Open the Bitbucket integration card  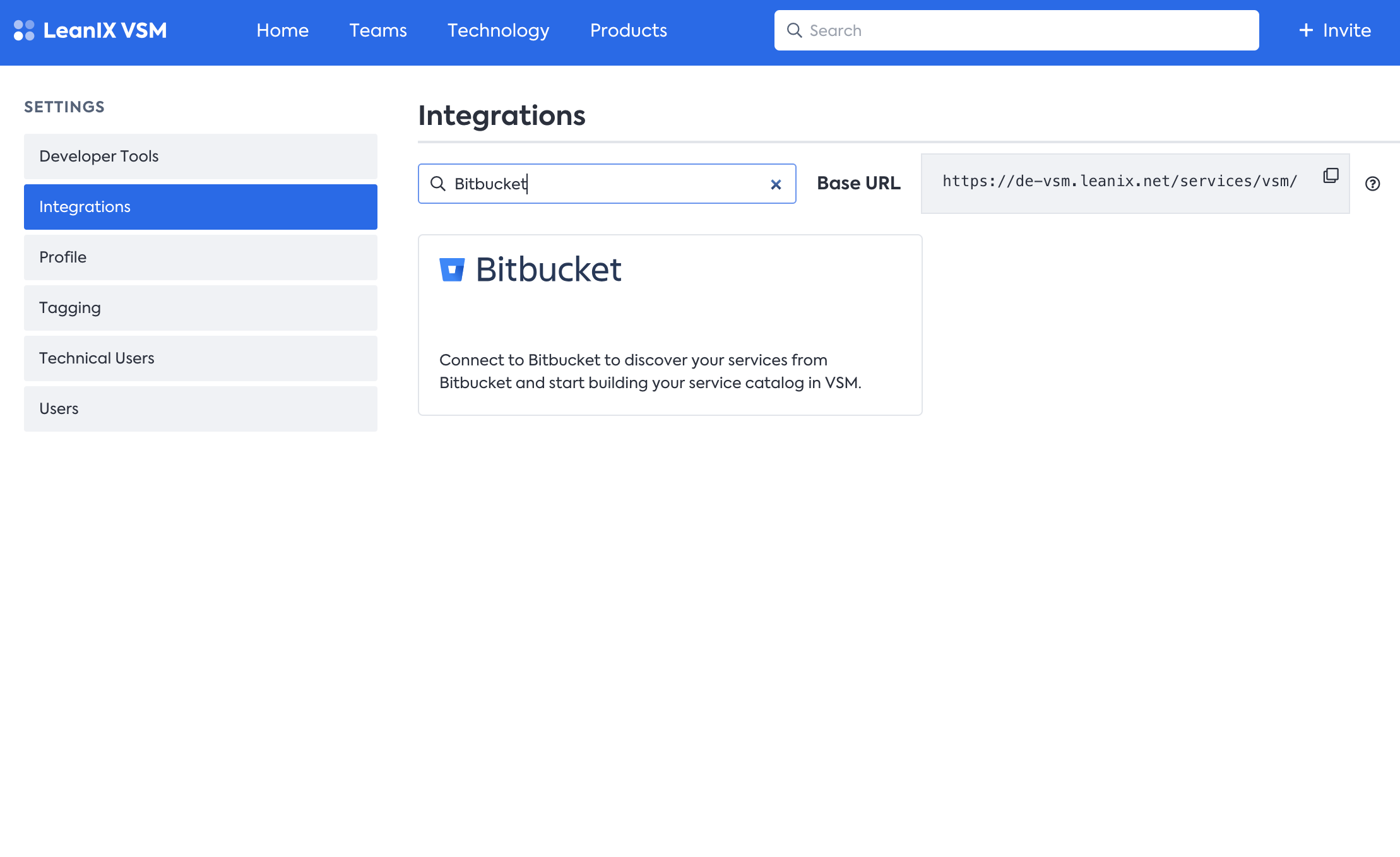[x=670, y=325]
